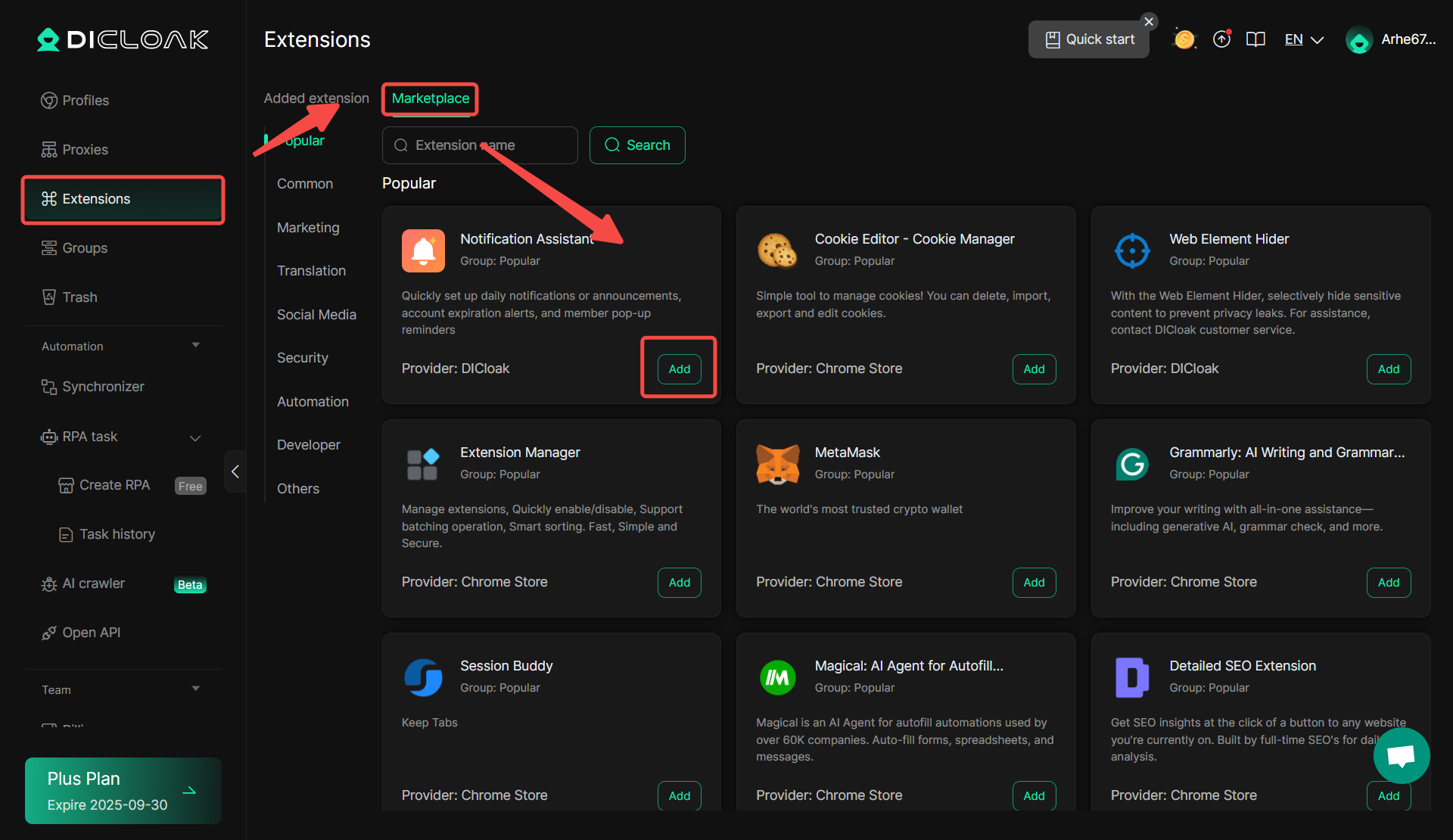
Task: Close the Quick start popup
Action: pyautogui.click(x=1149, y=21)
